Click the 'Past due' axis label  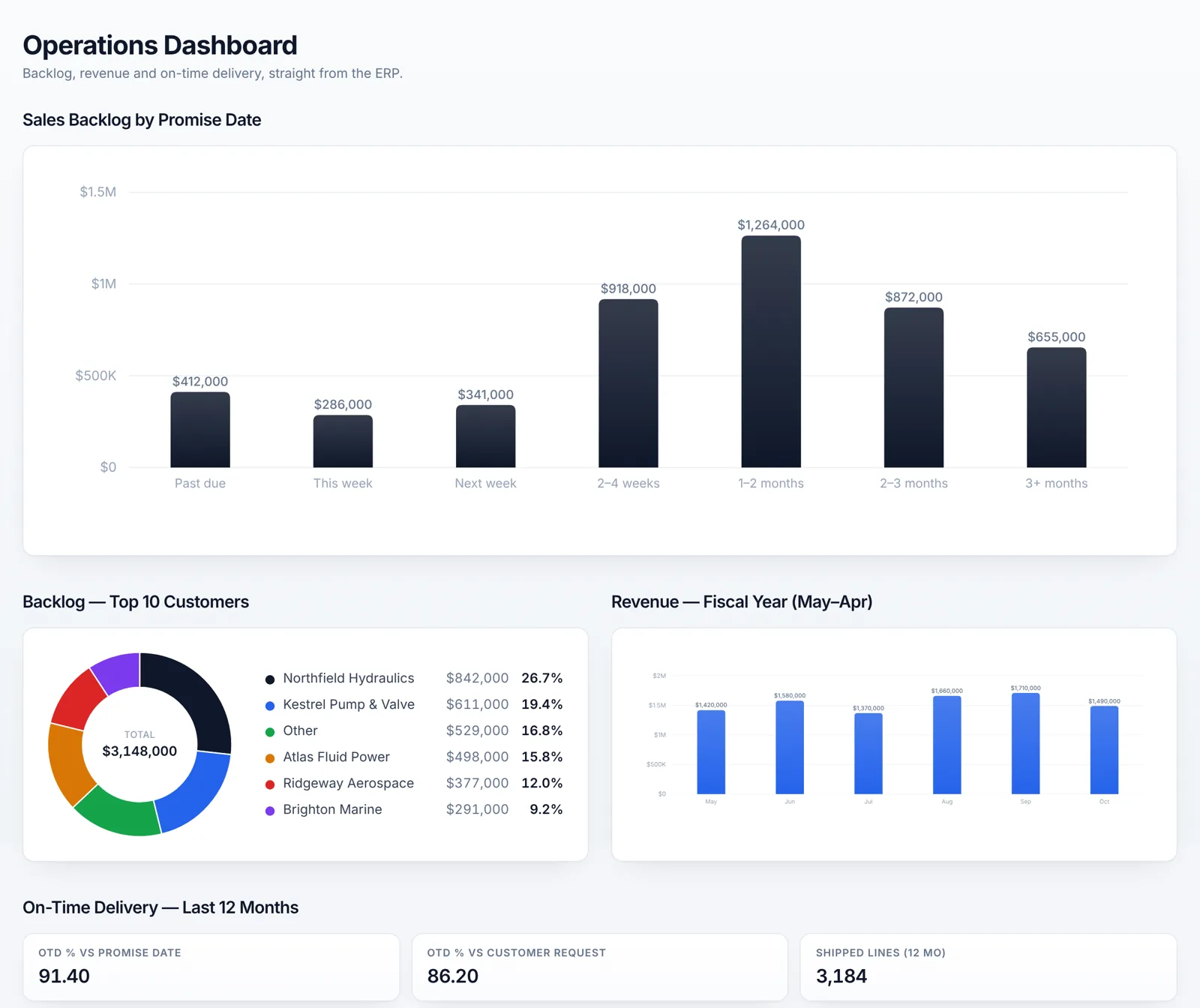(200, 483)
